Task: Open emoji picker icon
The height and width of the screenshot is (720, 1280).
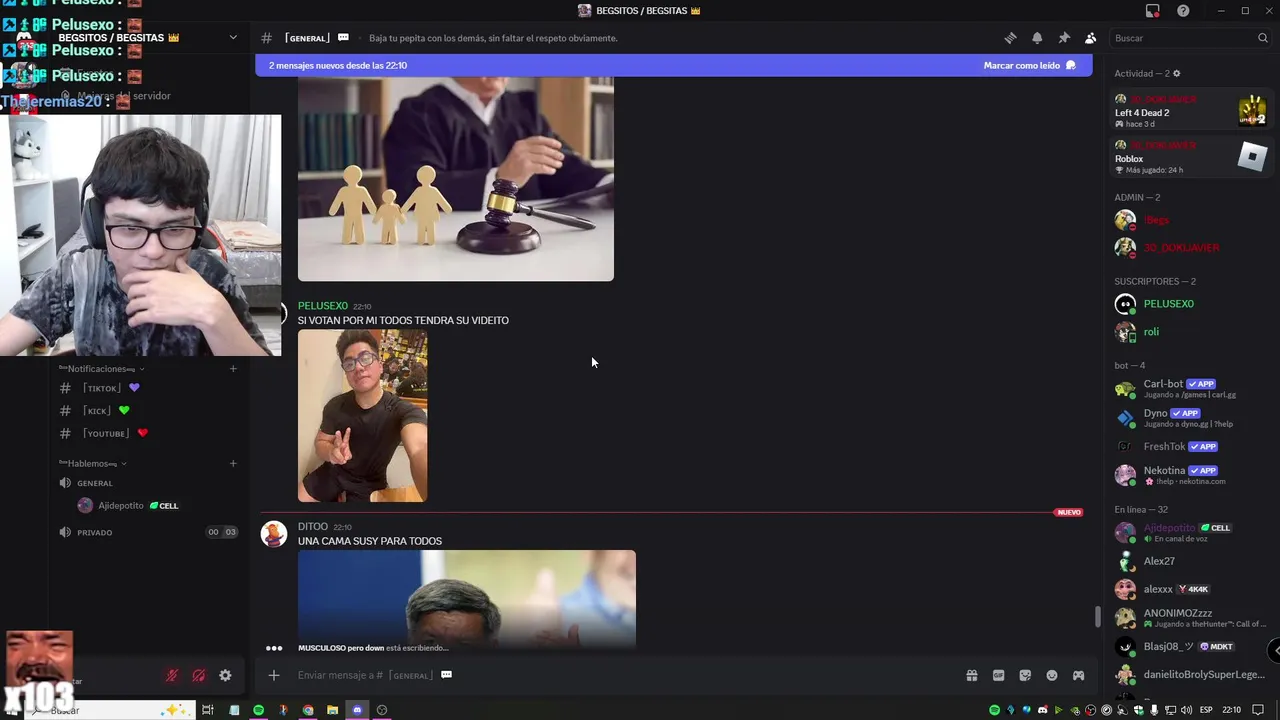Action: [1052, 675]
